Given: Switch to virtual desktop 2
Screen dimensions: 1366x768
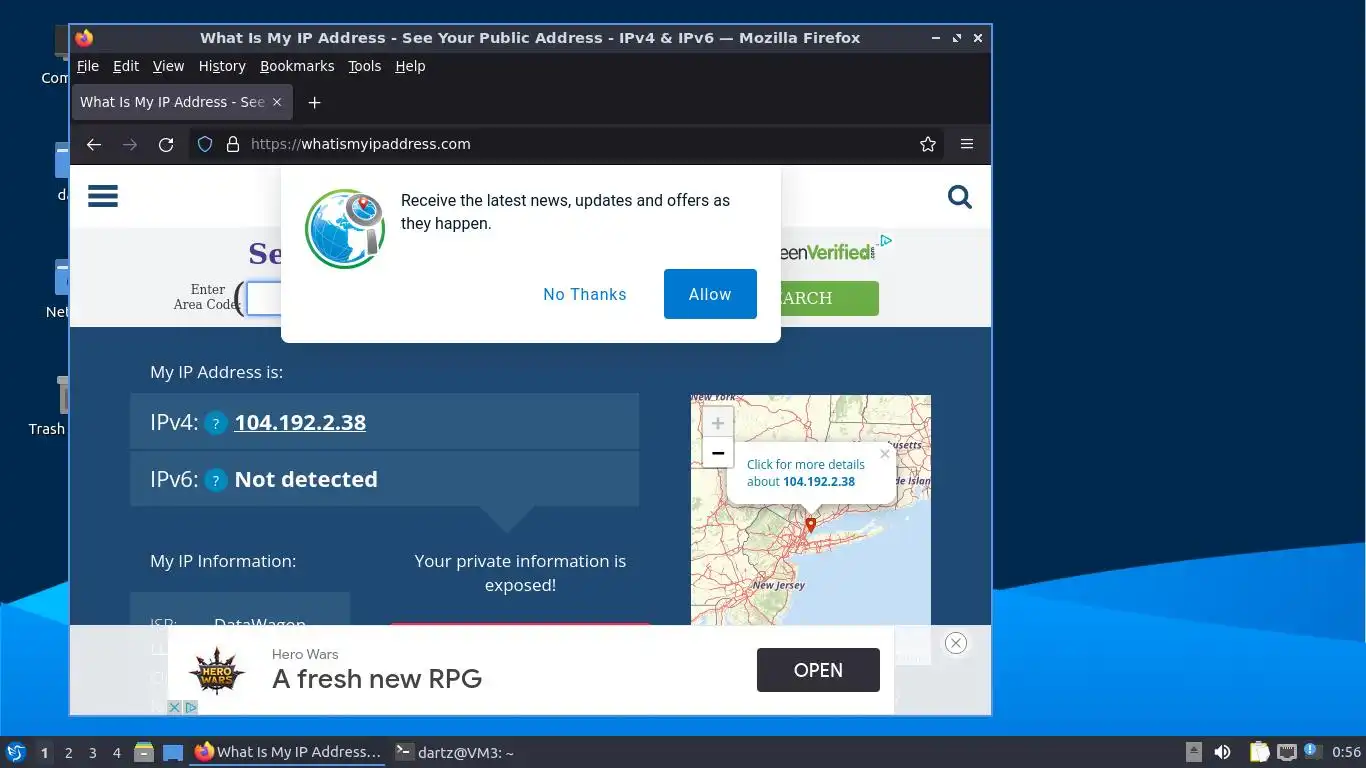Looking at the screenshot, I should (69, 753).
